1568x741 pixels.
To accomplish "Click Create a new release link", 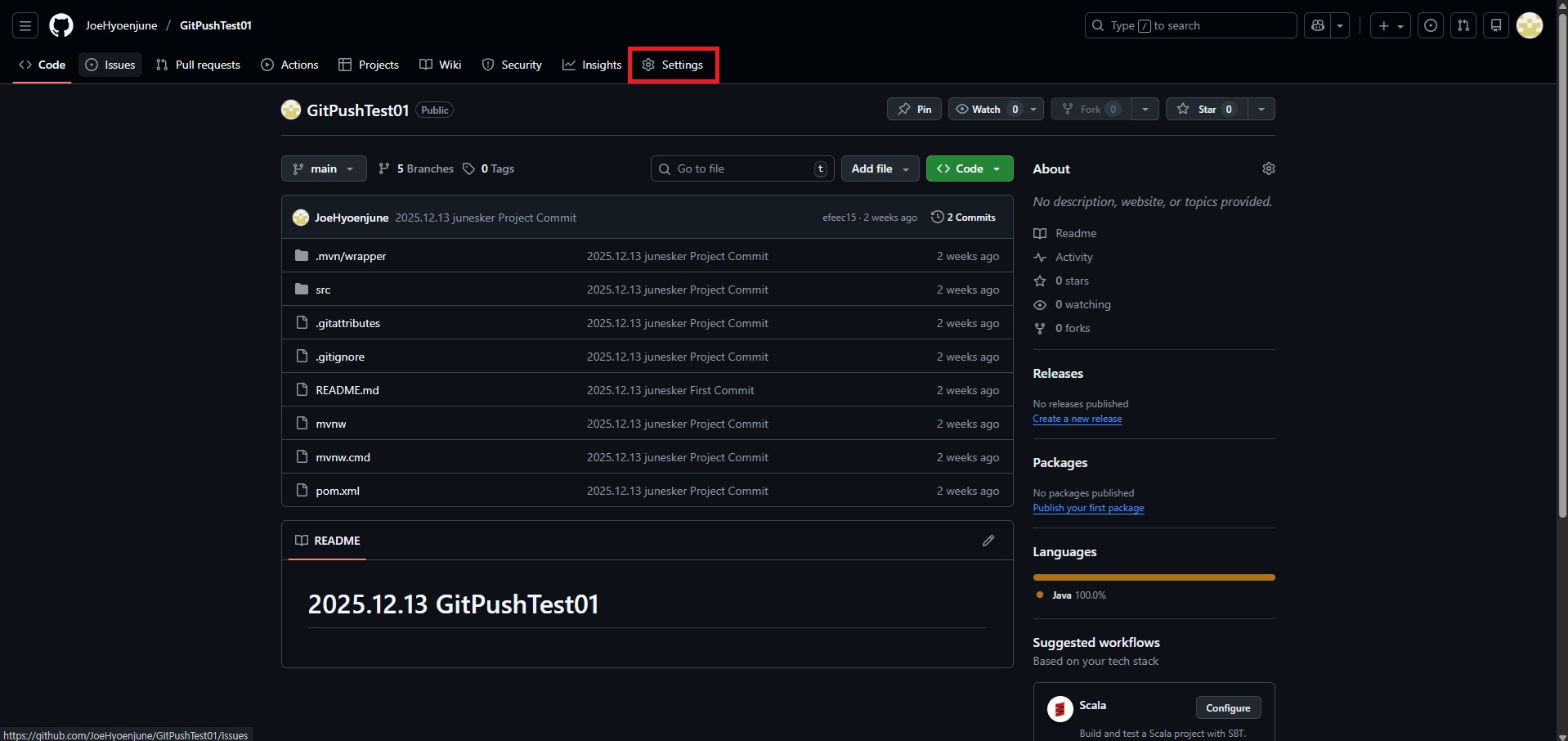I will [x=1077, y=419].
